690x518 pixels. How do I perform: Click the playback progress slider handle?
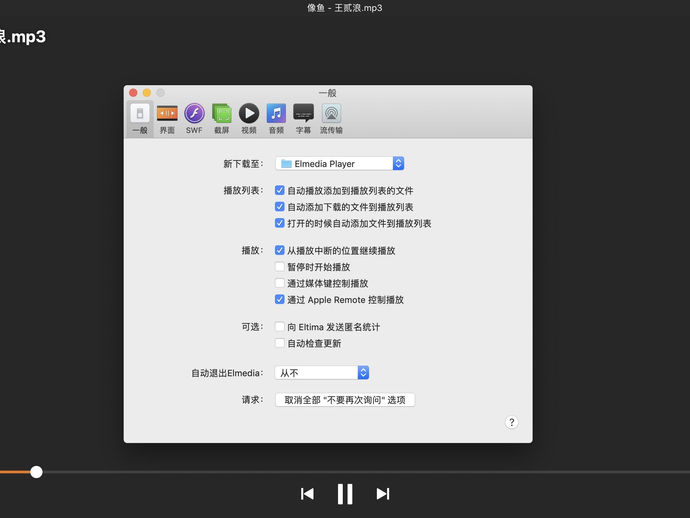(37, 472)
